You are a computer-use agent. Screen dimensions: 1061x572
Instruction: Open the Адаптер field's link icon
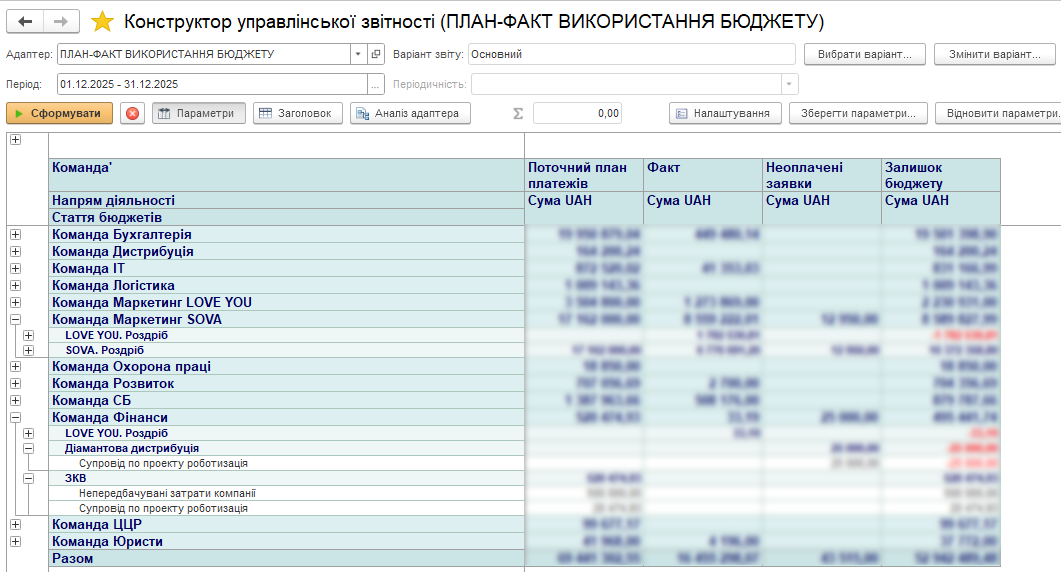point(376,54)
